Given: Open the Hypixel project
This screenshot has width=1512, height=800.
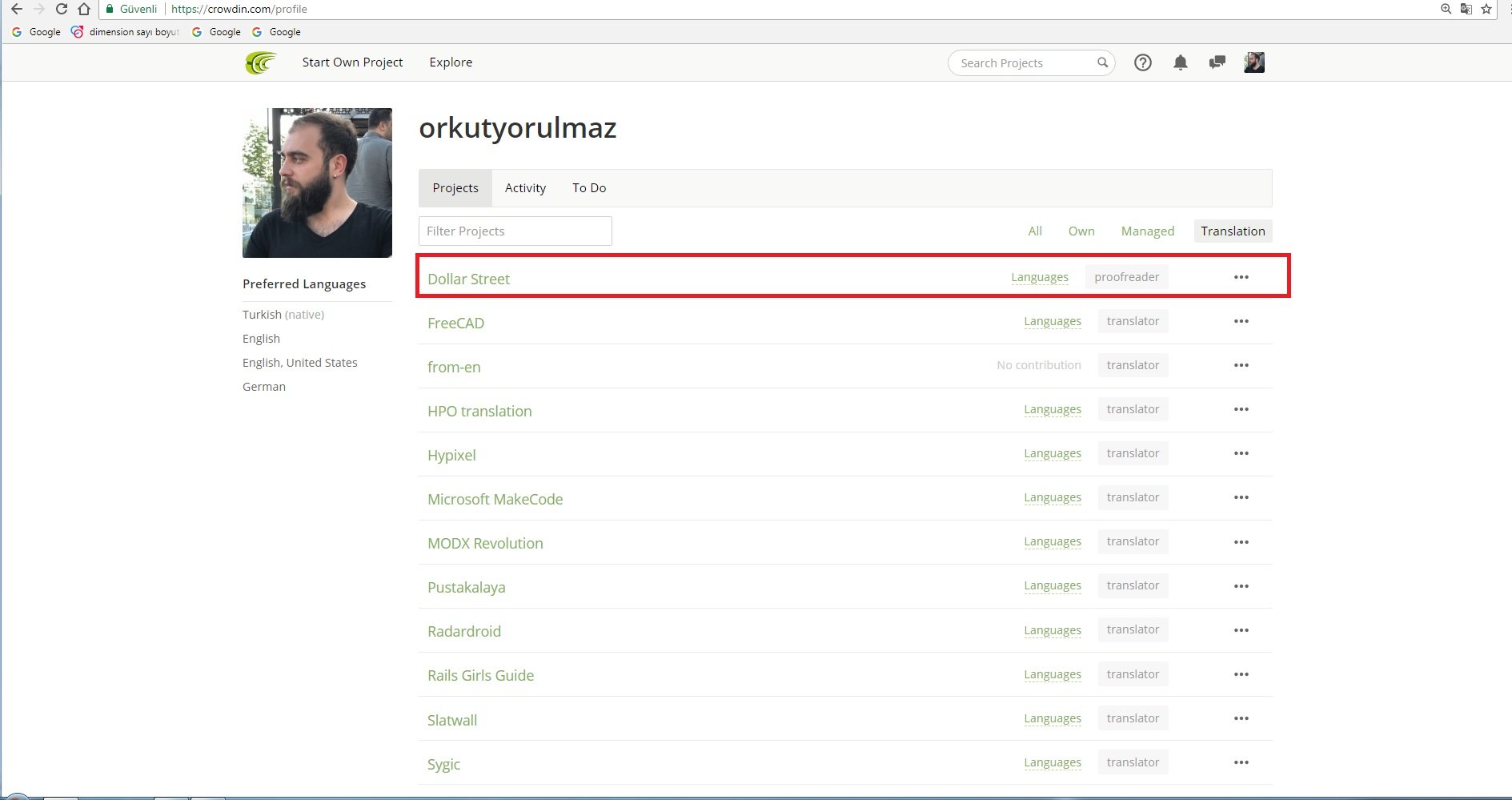Looking at the screenshot, I should click(x=451, y=455).
